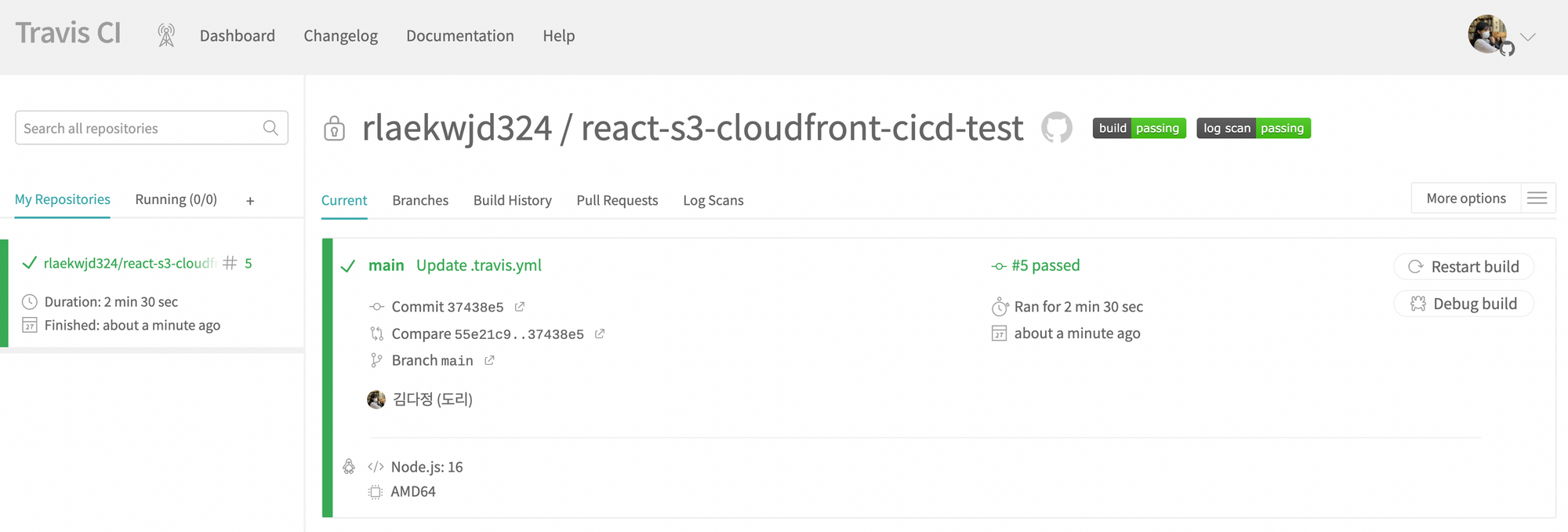
Task: Click the Node.js: 16 language label
Action: 427,467
